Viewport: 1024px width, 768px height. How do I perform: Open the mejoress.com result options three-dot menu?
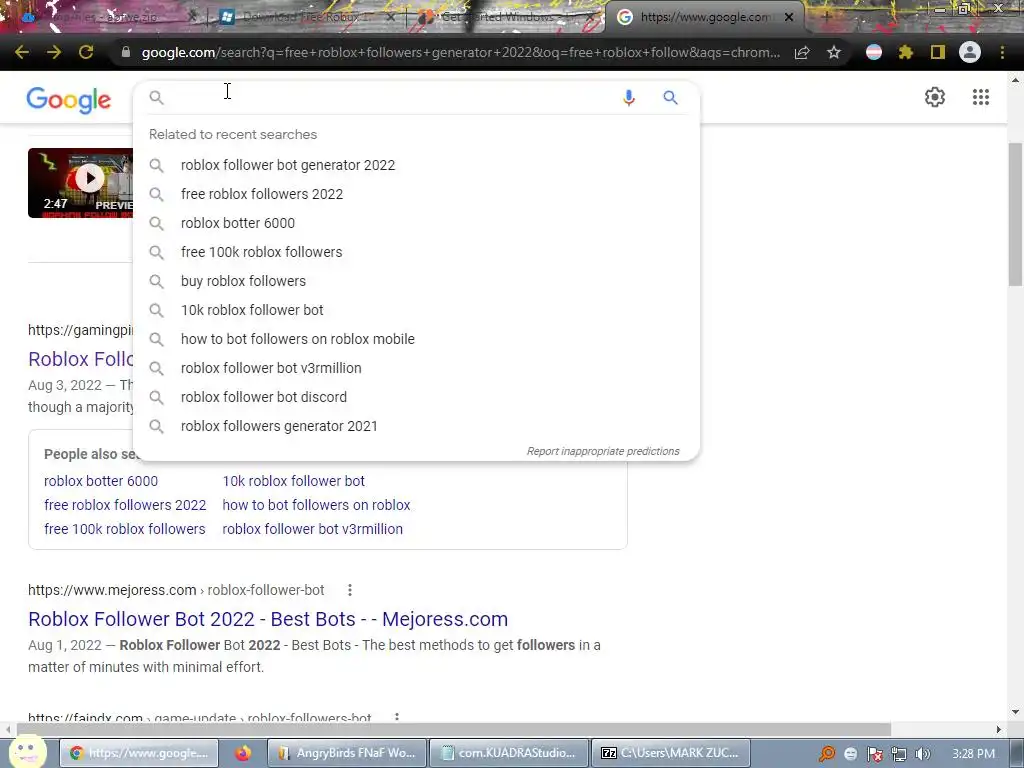350,590
